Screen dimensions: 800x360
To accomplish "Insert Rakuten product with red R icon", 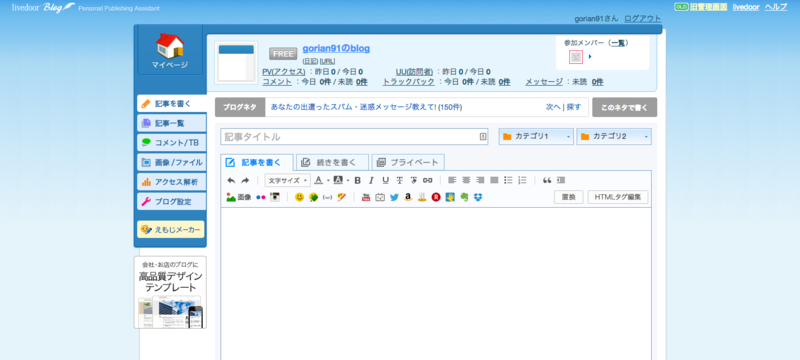I will 436,197.
